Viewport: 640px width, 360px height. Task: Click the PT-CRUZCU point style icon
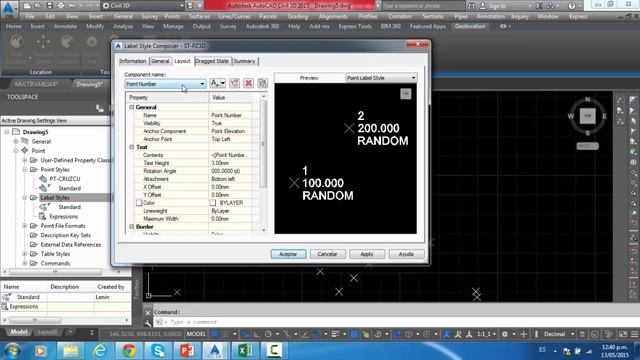(43, 179)
